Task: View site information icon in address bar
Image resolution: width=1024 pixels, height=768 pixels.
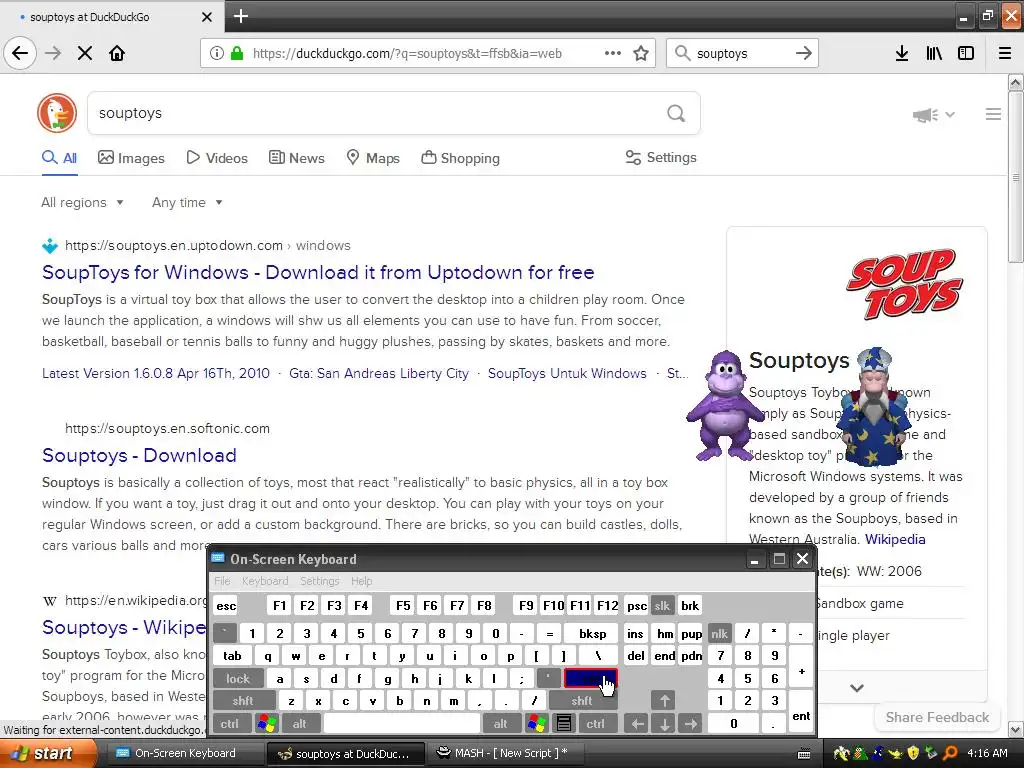Action: [x=216, y=54]
